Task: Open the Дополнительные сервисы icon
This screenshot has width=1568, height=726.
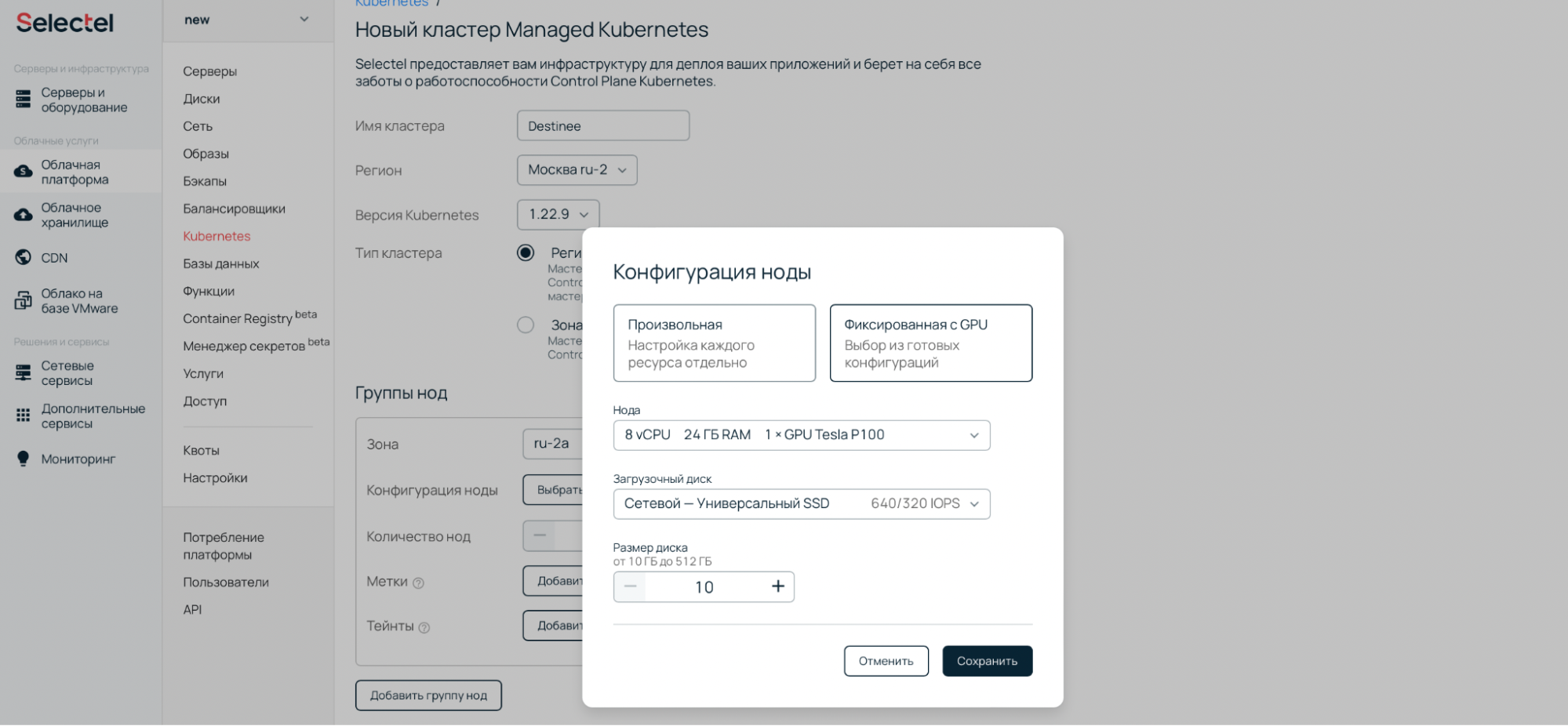Action: pyautogui.click(x=22, y=415)
